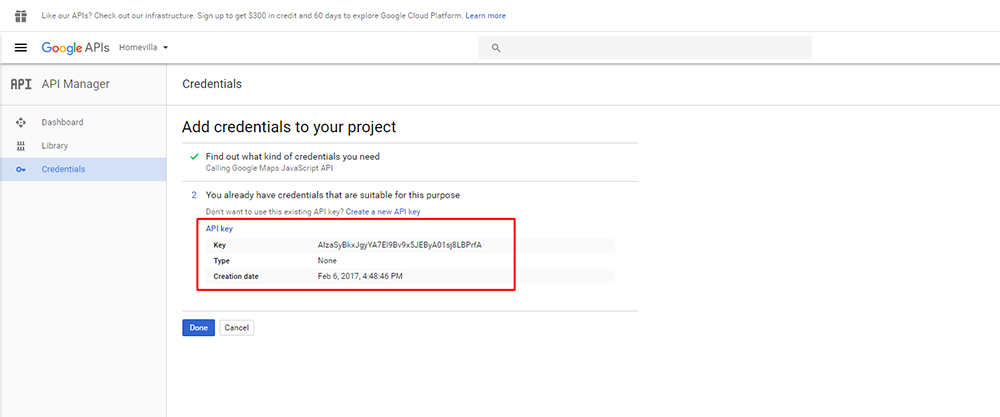Click the blue Done button
1000x417 pixels.
(198, 328)
